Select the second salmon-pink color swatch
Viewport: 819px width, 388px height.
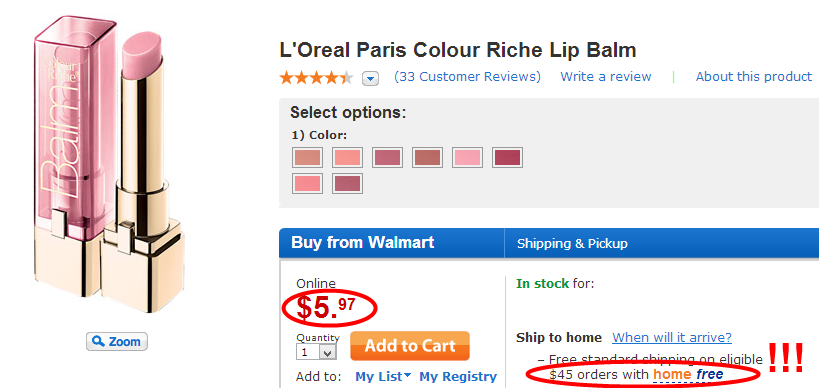pyautogui.click(x=347, y=157)
